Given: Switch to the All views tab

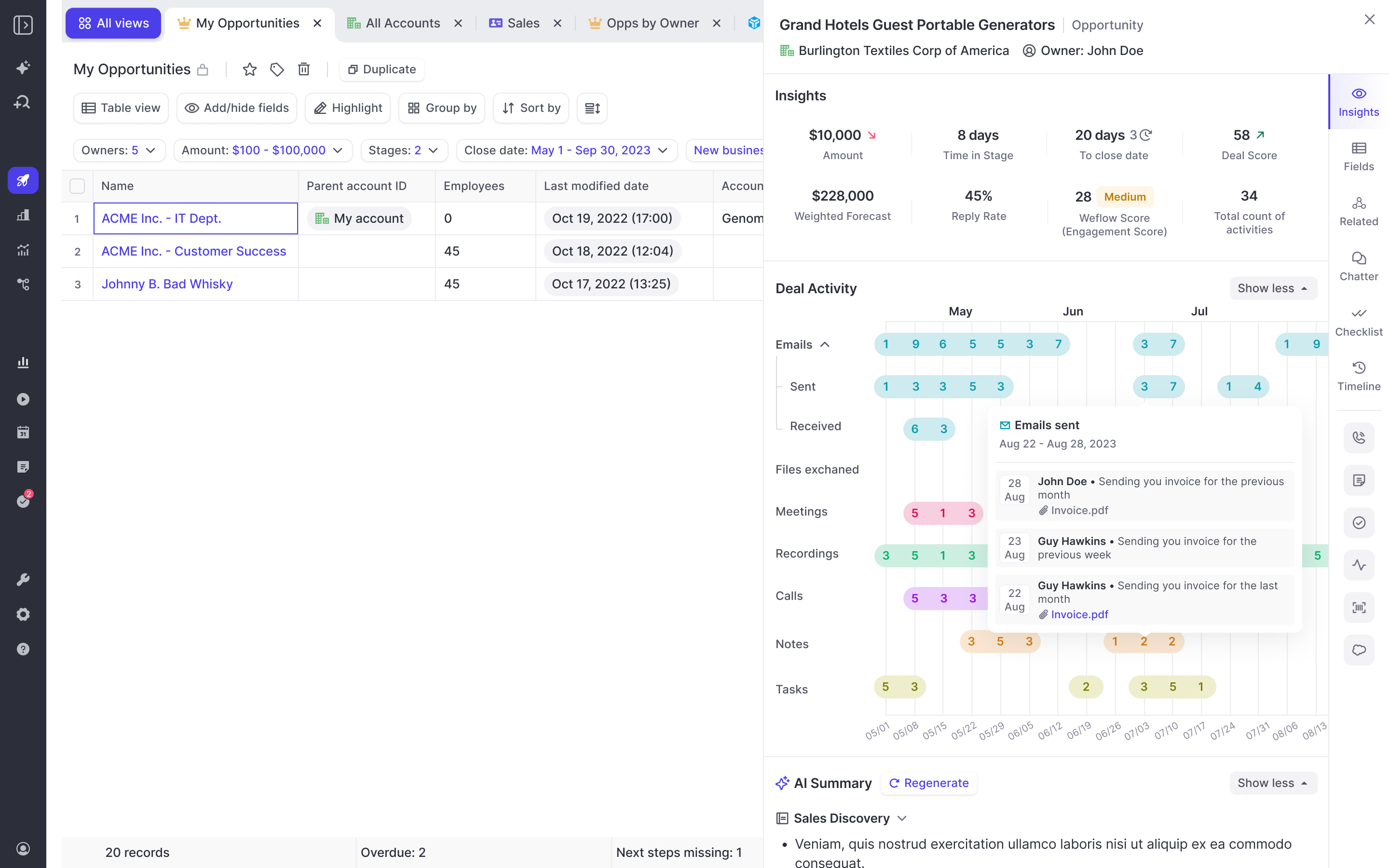Looking at the screenshot, I should [x=113, y=23].
